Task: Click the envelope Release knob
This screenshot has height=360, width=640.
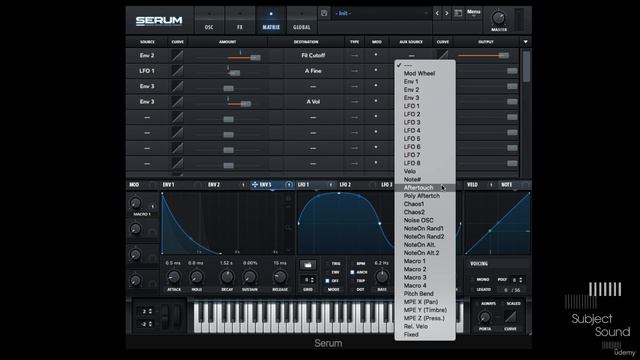Action: point(280,277)
